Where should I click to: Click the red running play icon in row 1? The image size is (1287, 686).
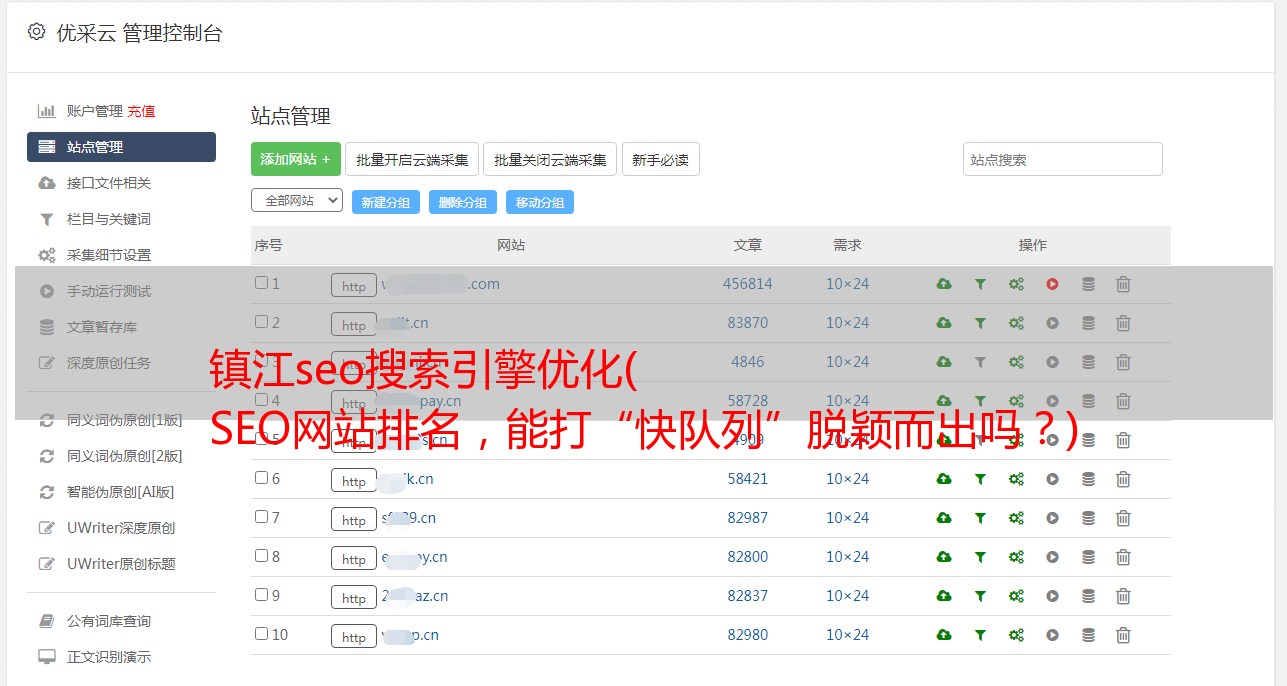[1052, 284]
